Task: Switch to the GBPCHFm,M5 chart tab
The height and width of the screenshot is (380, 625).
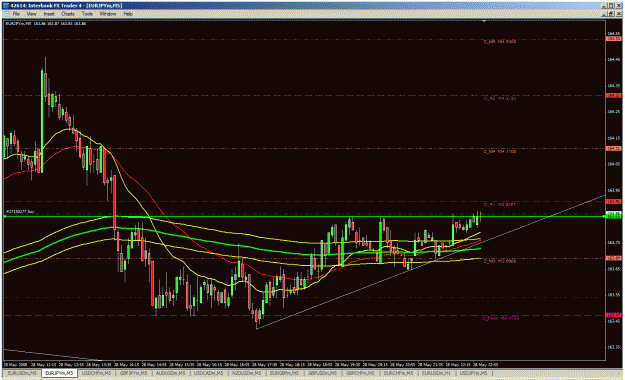Action: tap(360, 373)
